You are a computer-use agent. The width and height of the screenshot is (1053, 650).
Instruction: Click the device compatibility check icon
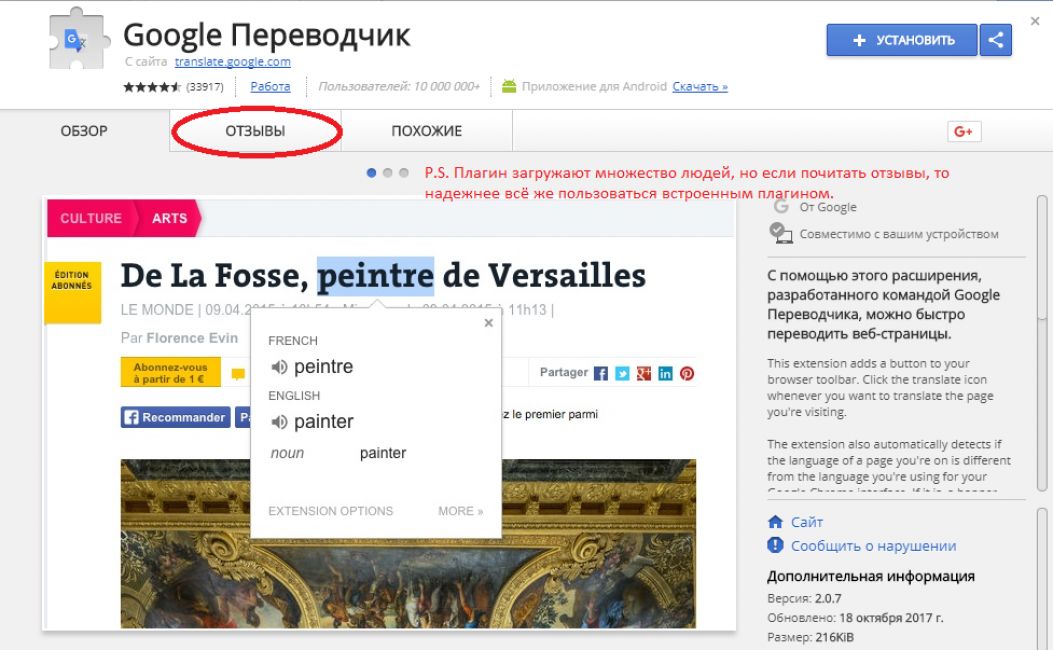coord(780,233)
